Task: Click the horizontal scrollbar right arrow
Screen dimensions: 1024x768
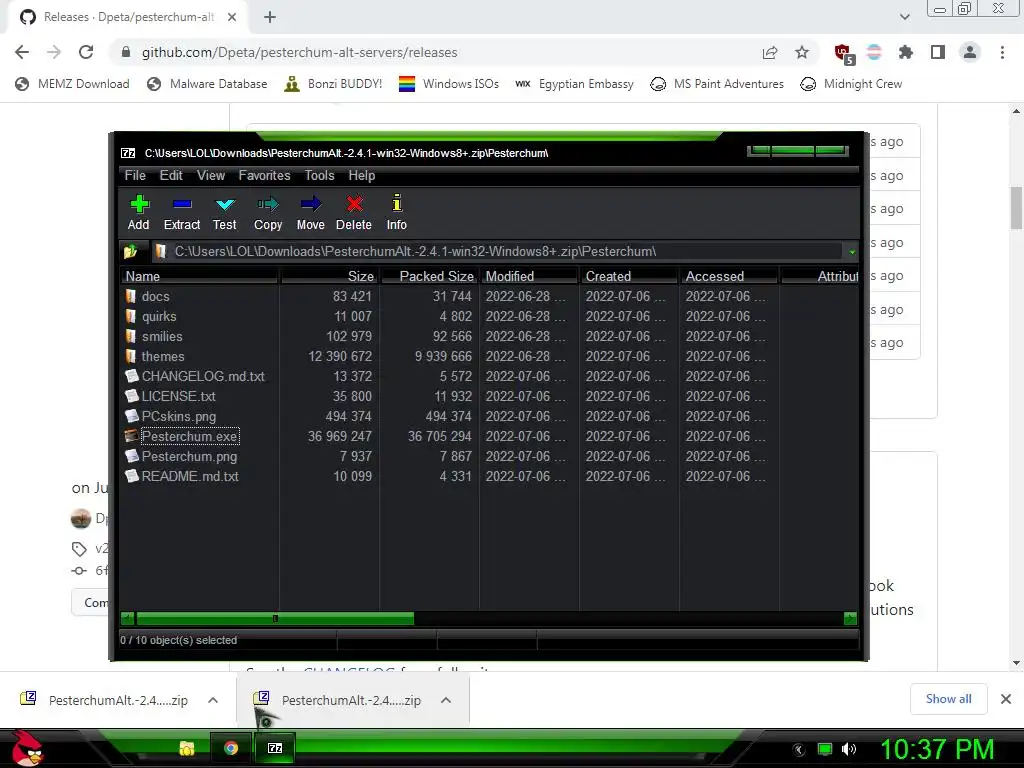Action: [x=850, y=618]
